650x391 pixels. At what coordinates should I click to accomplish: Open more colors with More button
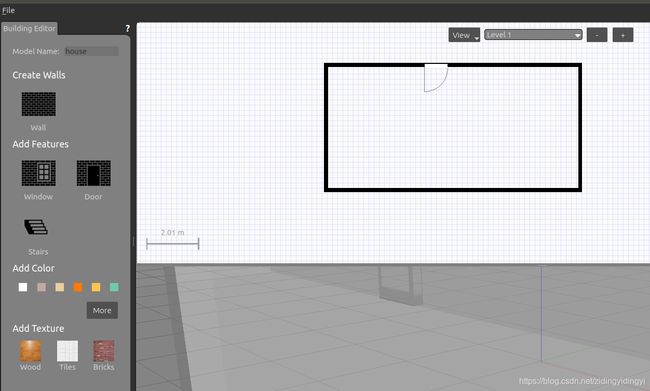tap(102, 310)
